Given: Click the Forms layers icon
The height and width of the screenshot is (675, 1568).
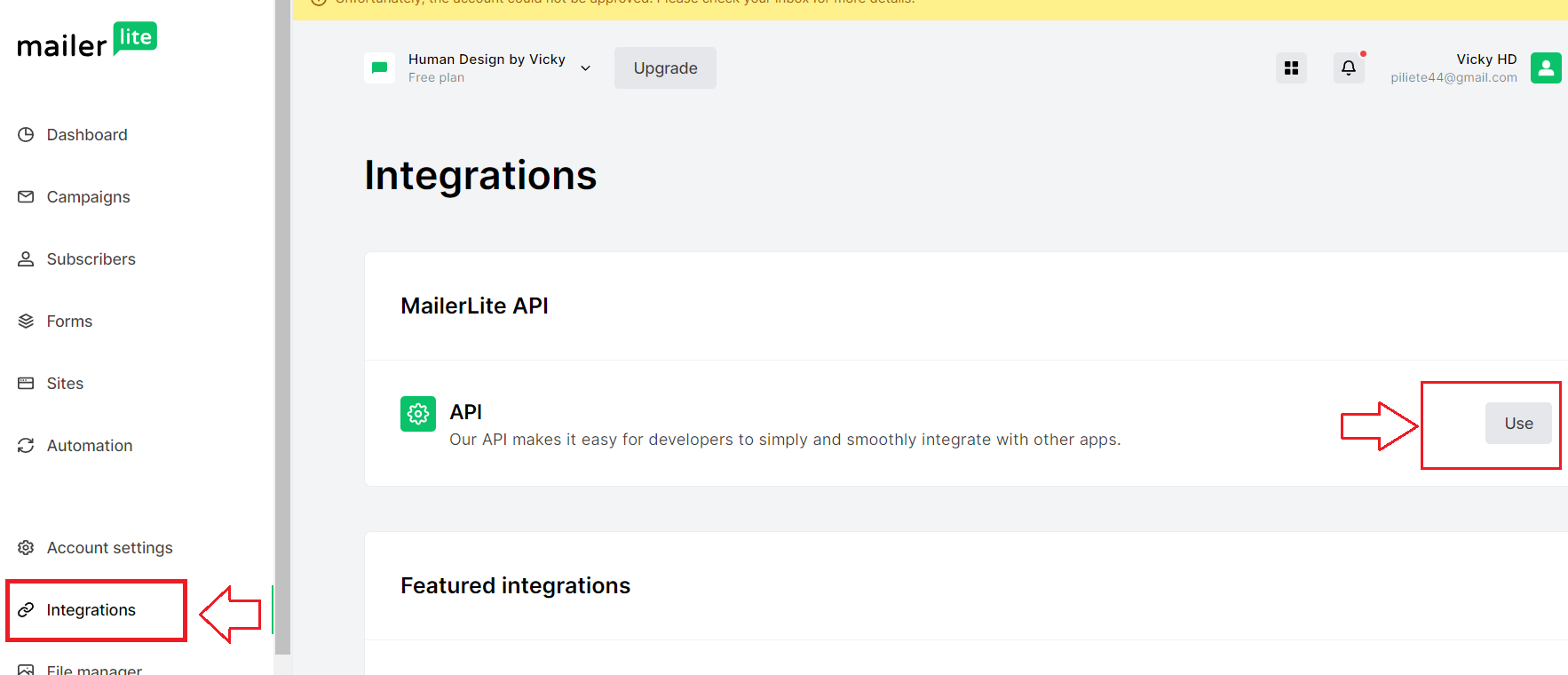Looking at the screenshot, I should click(26, 322).
